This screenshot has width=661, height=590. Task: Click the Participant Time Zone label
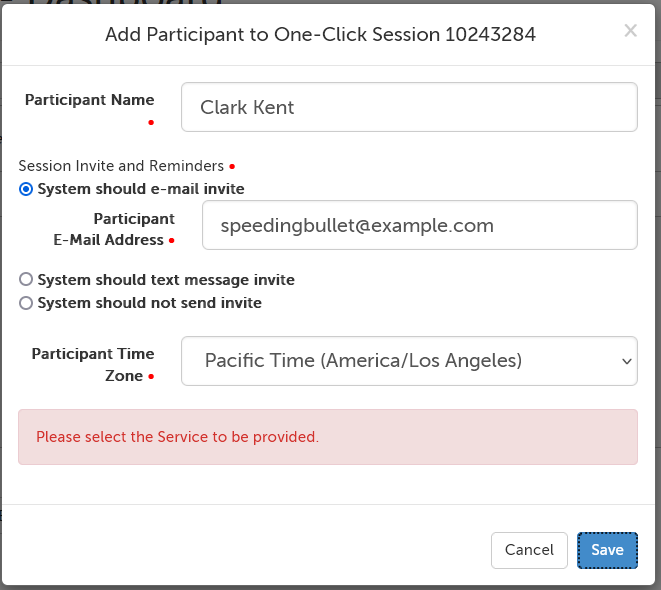(92, 364)
